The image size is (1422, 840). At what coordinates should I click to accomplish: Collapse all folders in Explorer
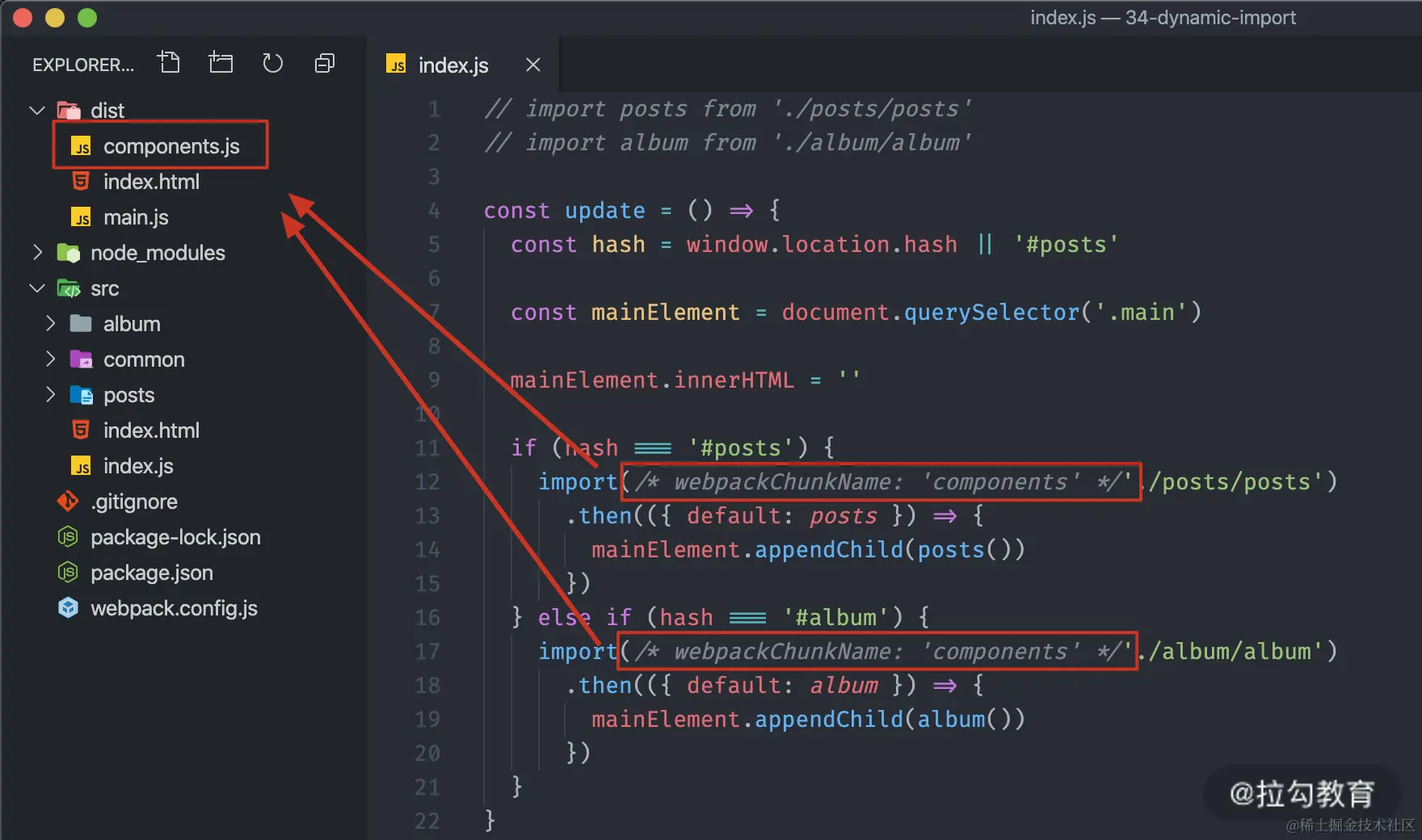pos(324,63)
